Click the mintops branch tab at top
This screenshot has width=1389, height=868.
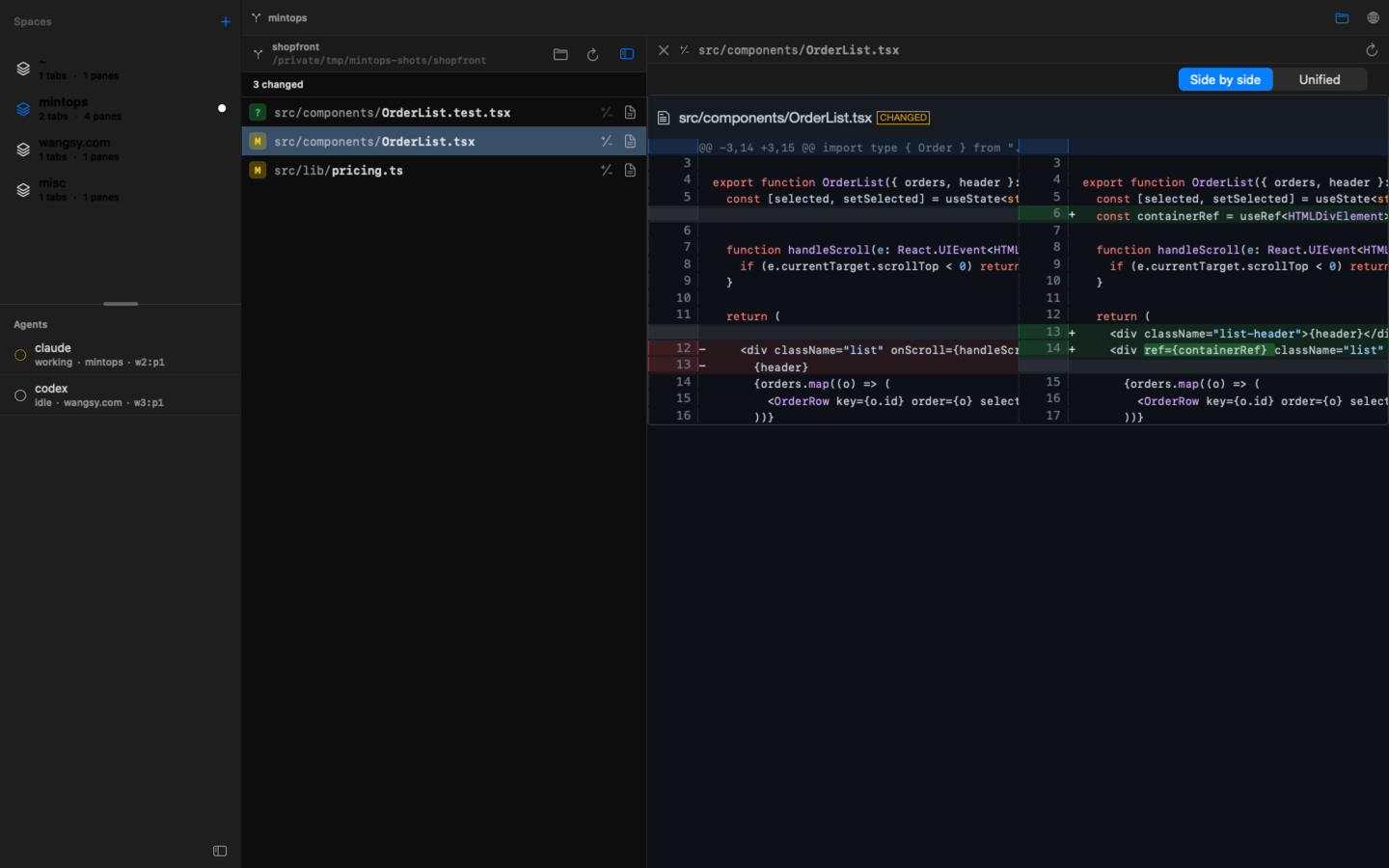[279, 17]
